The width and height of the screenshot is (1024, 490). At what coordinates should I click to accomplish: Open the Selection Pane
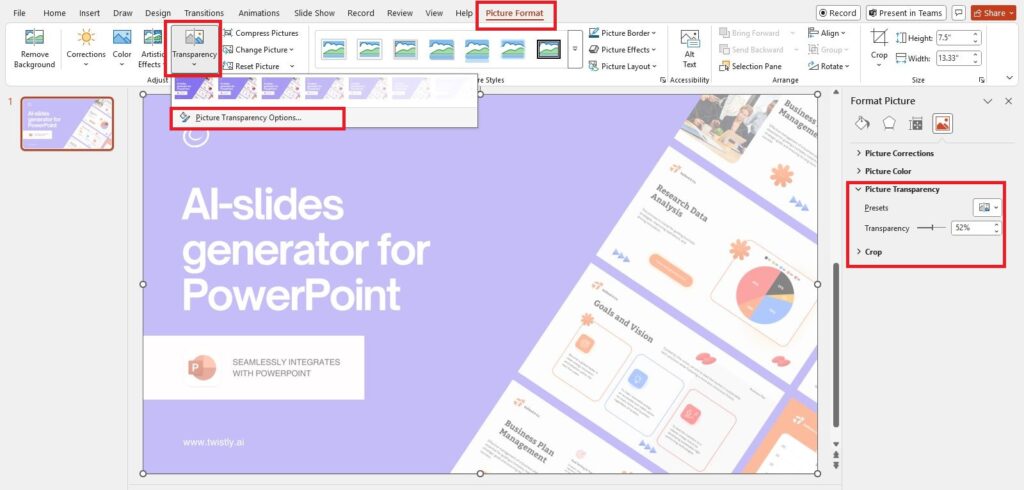pos(750,66)
